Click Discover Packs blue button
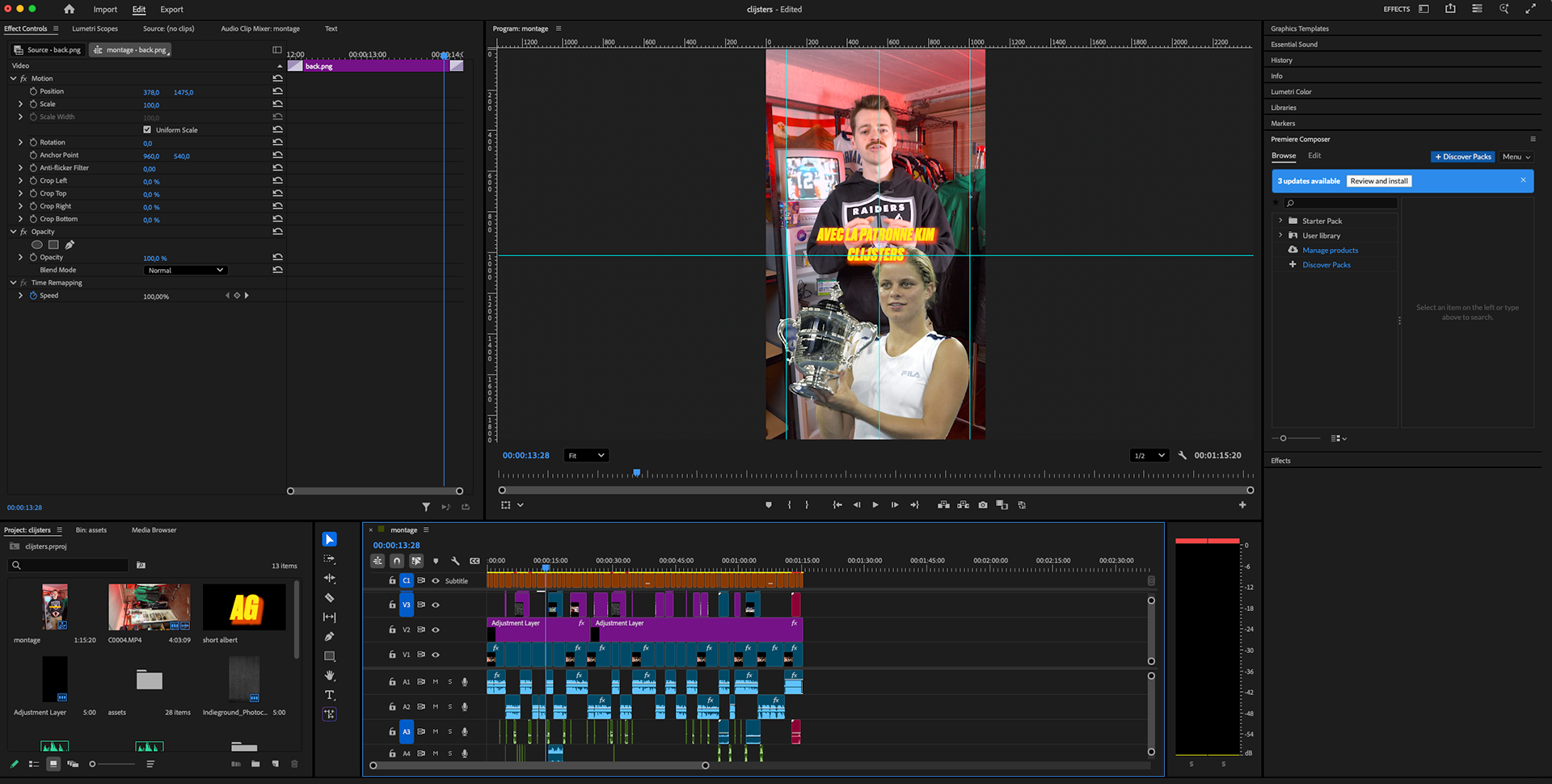Viewport: 1552px width, 784px height. 1463,157
